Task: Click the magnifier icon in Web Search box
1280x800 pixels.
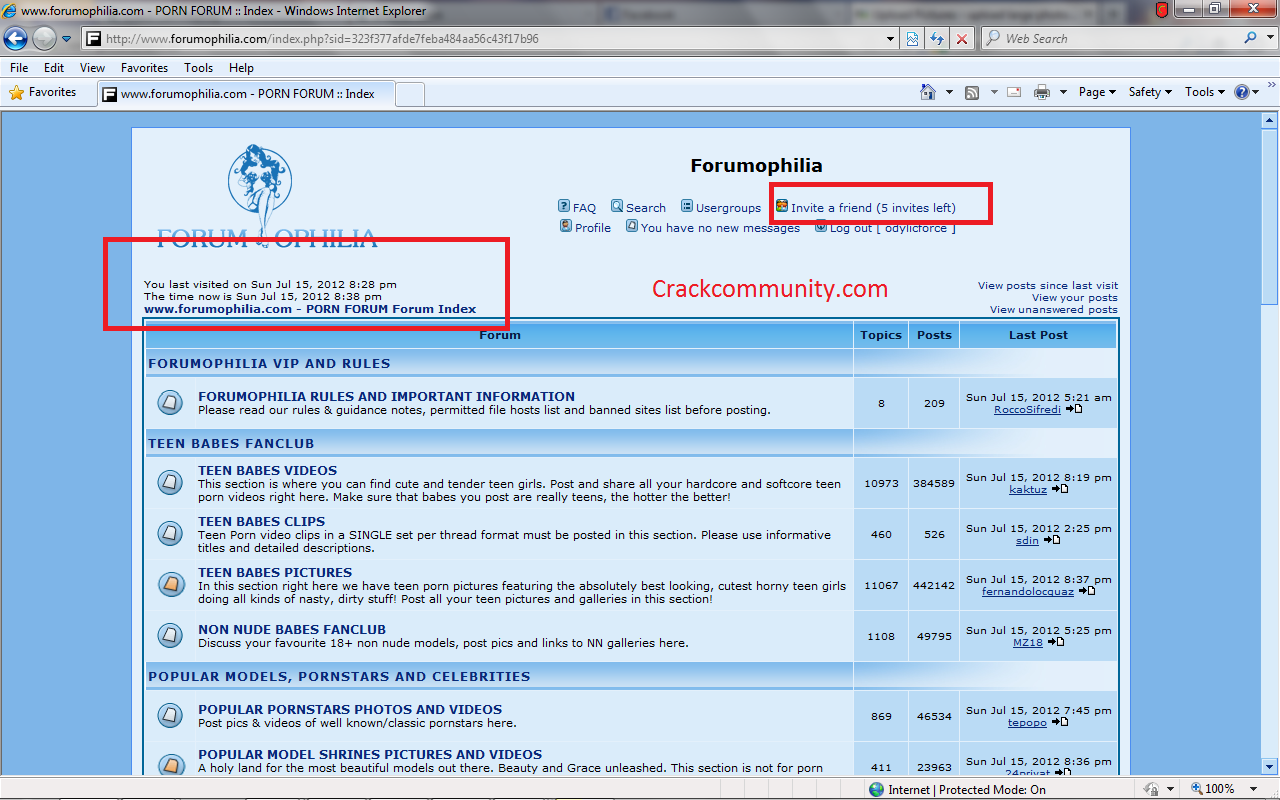Action: coord(1251,38)
